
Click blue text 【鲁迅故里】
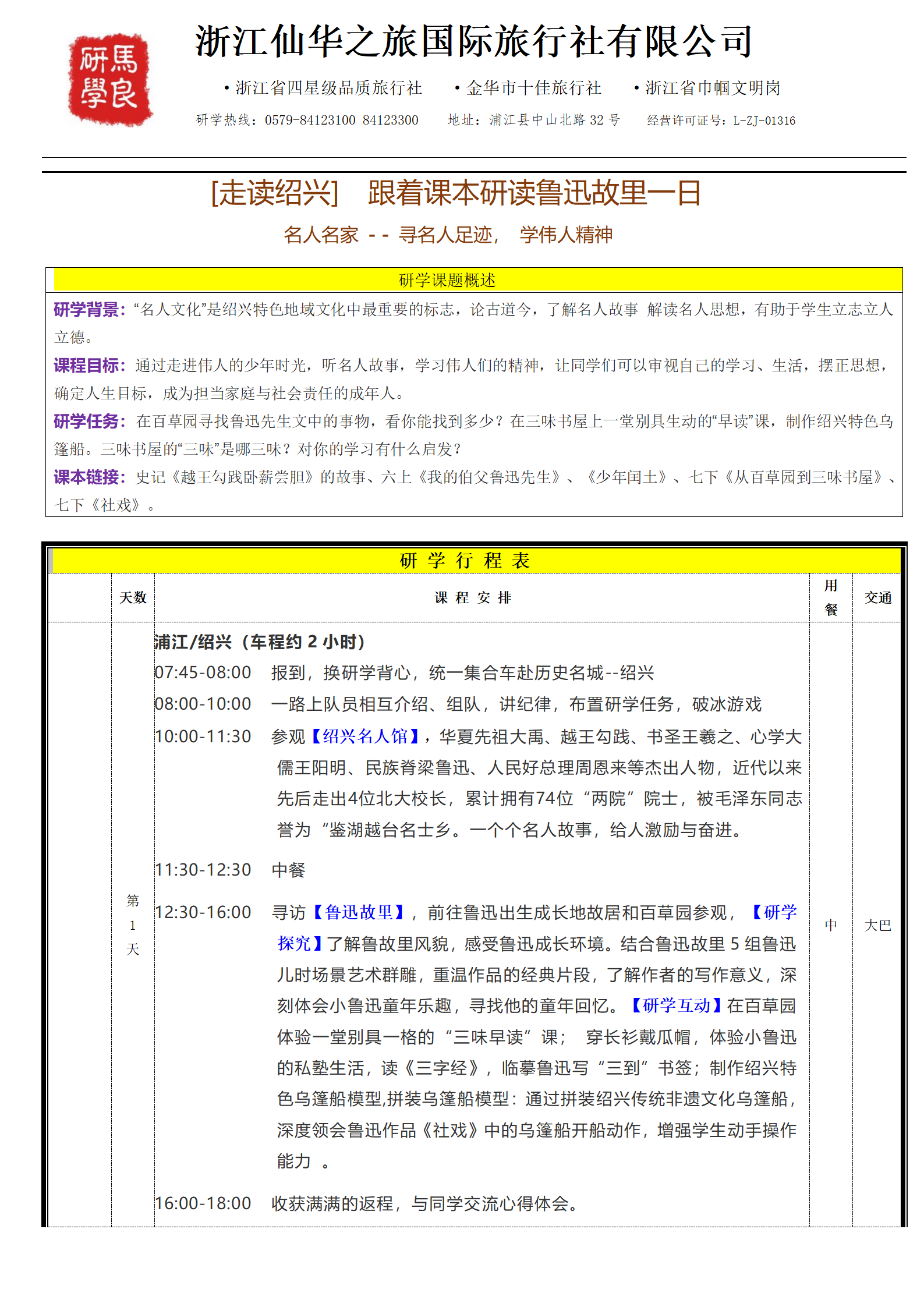point(359,912)
